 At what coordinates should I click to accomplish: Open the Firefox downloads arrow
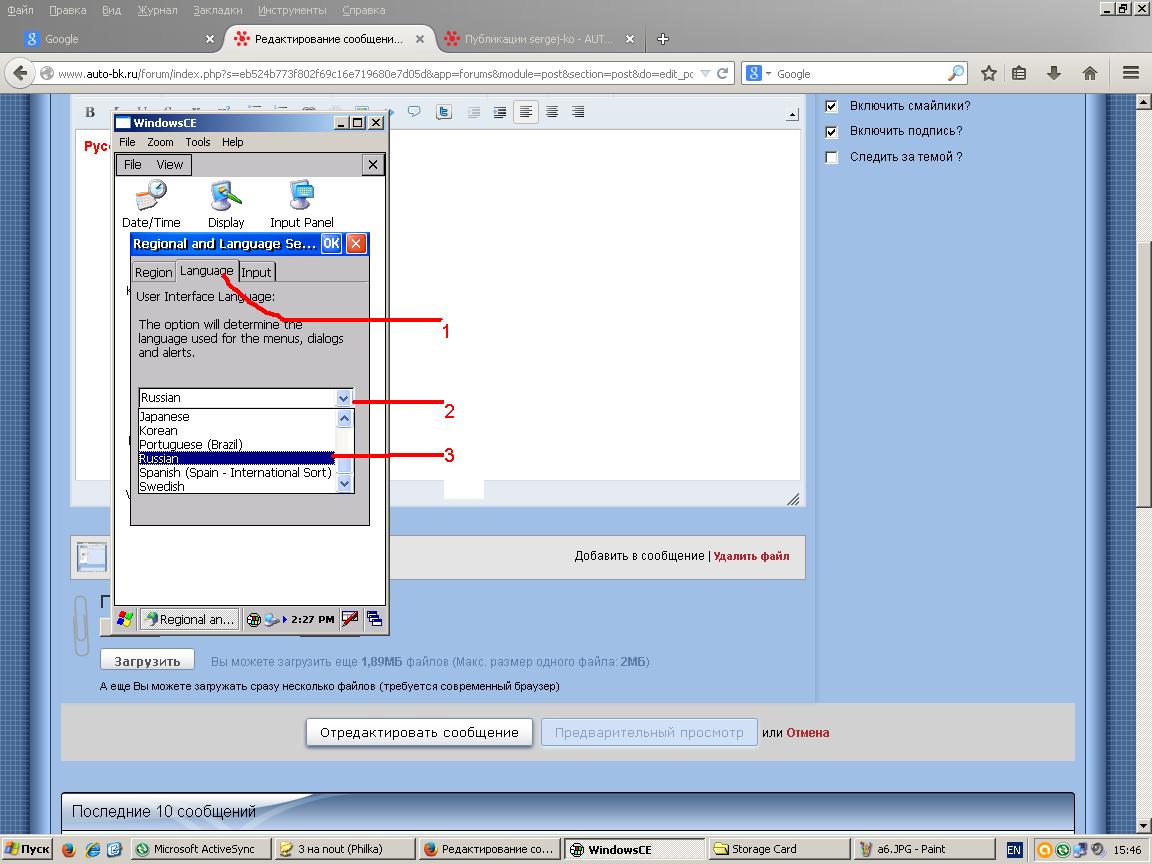[1054, 73]
